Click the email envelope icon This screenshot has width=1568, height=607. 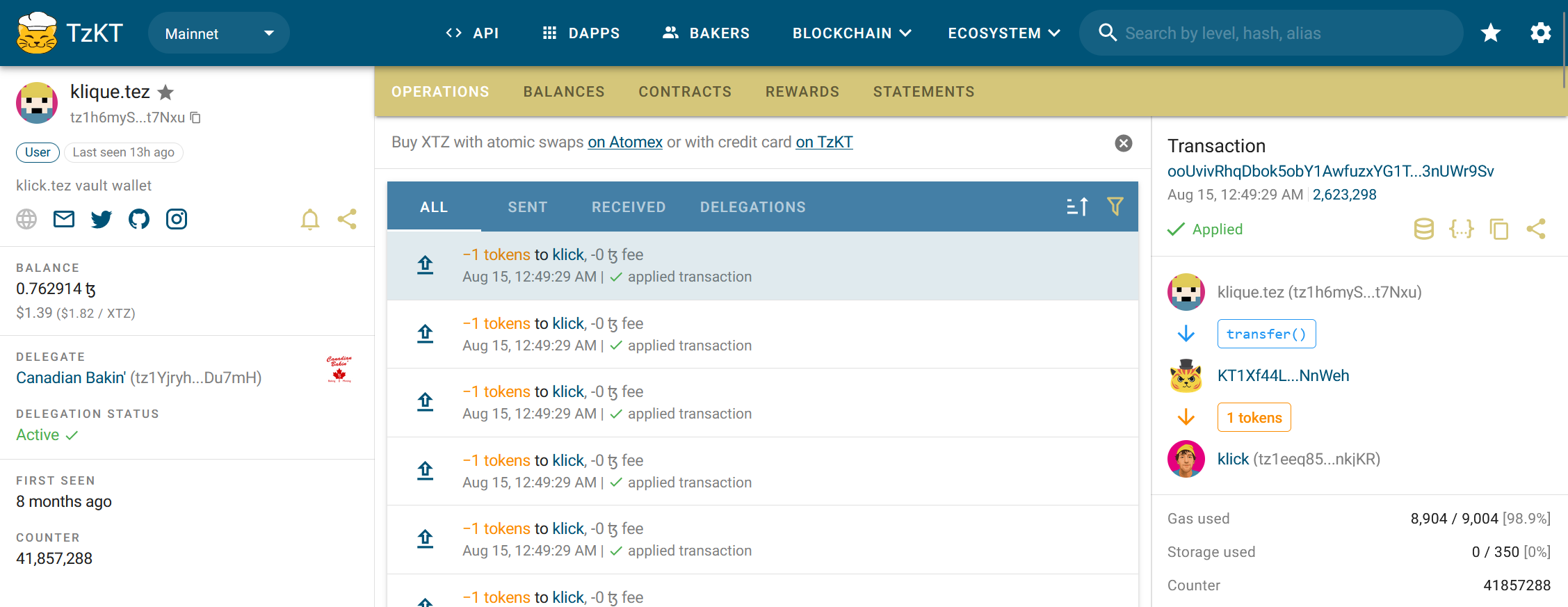click(x=64, y=219)
